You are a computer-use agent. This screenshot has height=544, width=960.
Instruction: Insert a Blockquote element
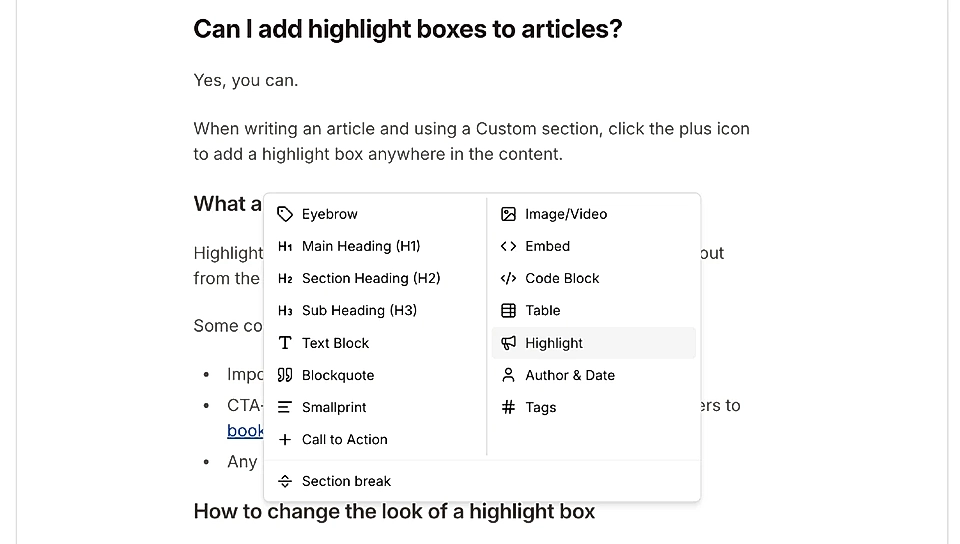pyautogui.click(x=375, y=375)
